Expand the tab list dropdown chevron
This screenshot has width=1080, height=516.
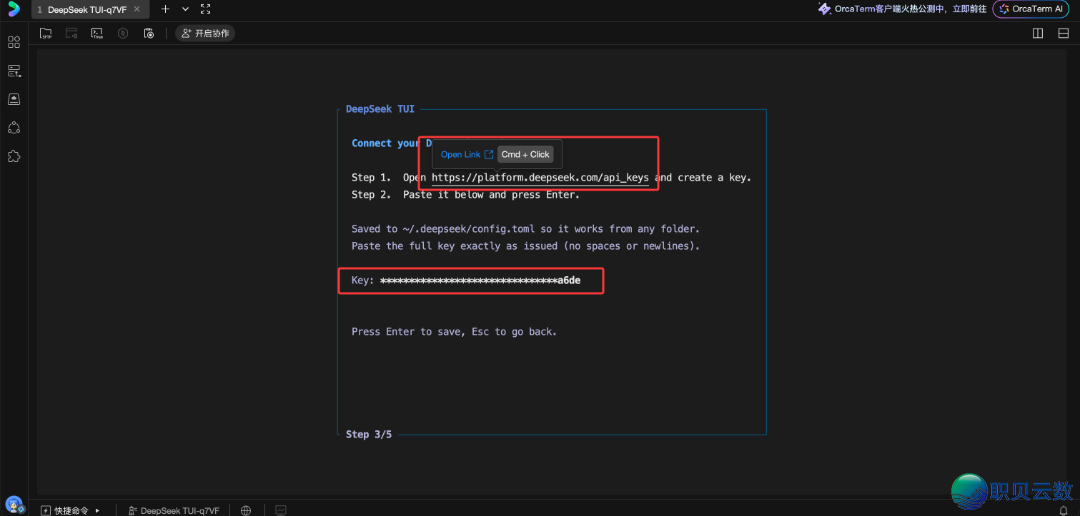pos(185,9)
